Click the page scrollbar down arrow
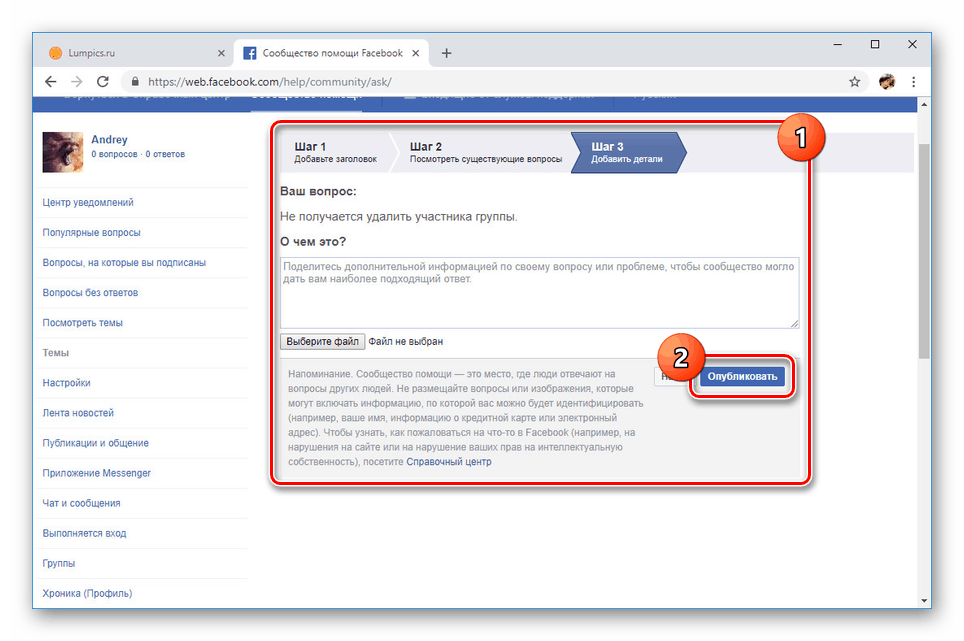The width and height of the screenshot is (964, 641). 923,600
